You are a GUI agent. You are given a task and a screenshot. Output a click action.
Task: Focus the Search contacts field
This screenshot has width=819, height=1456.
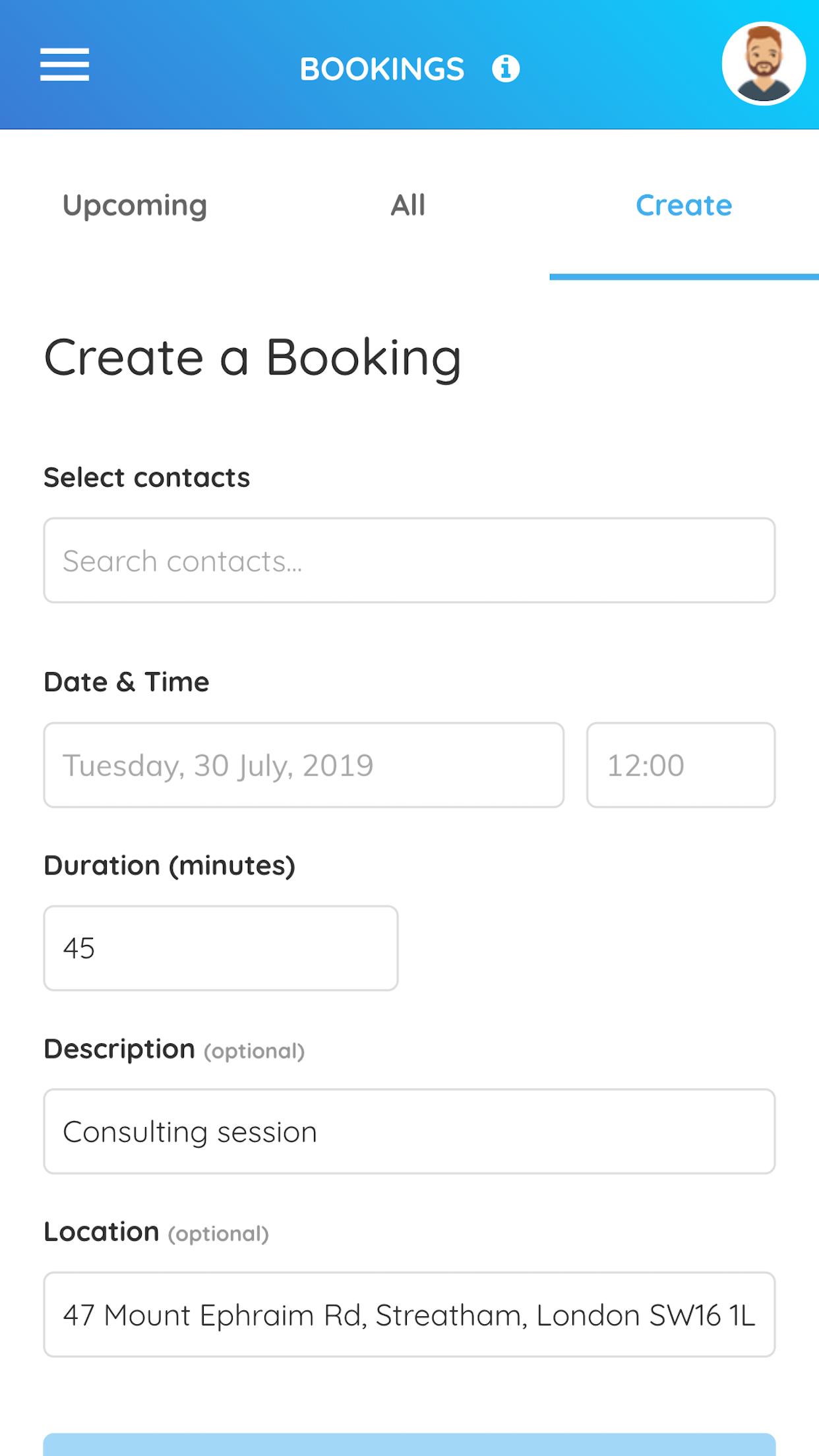pos(409,561)
